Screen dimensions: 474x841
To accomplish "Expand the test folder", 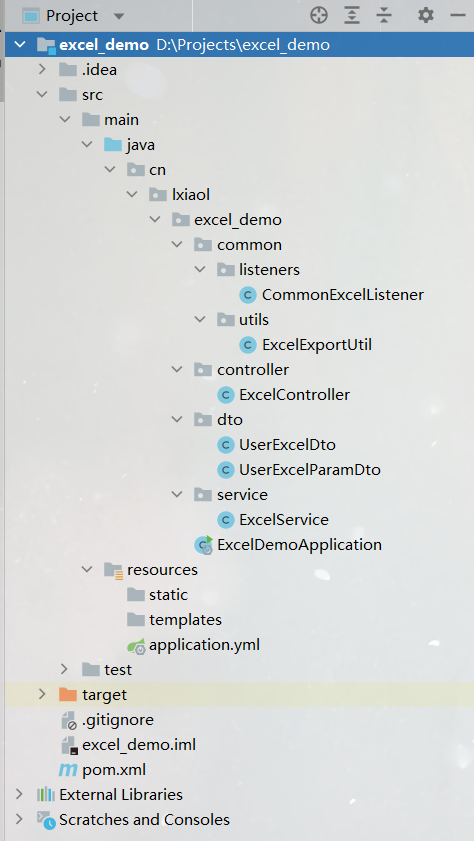I will point(64,669).
